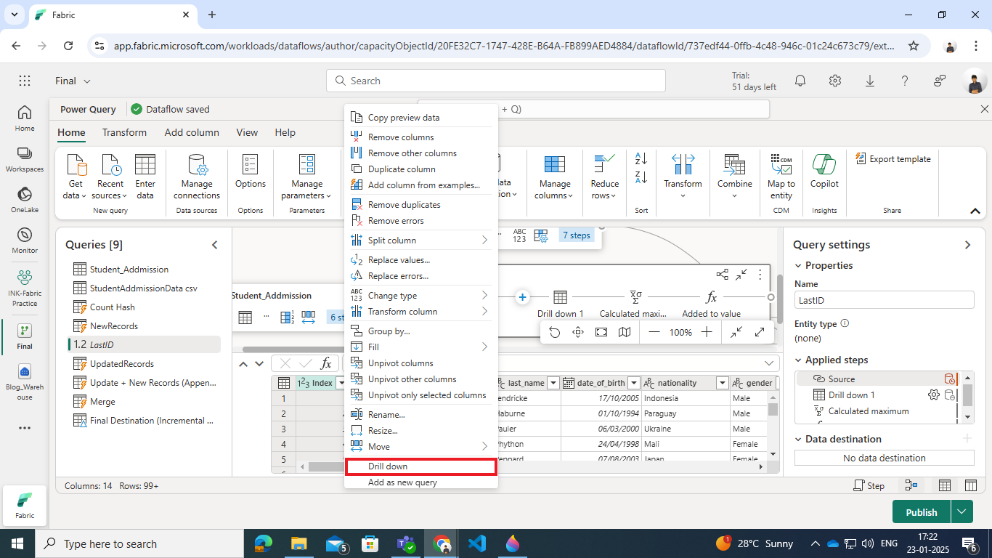Select the Merge query
992x558 pixels.
(144, 402)
